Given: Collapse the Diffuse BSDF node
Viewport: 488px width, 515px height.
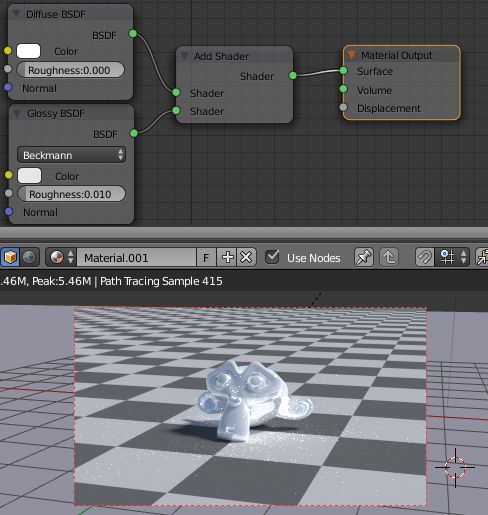Looking at the screenshot, I should click(16, 14).
